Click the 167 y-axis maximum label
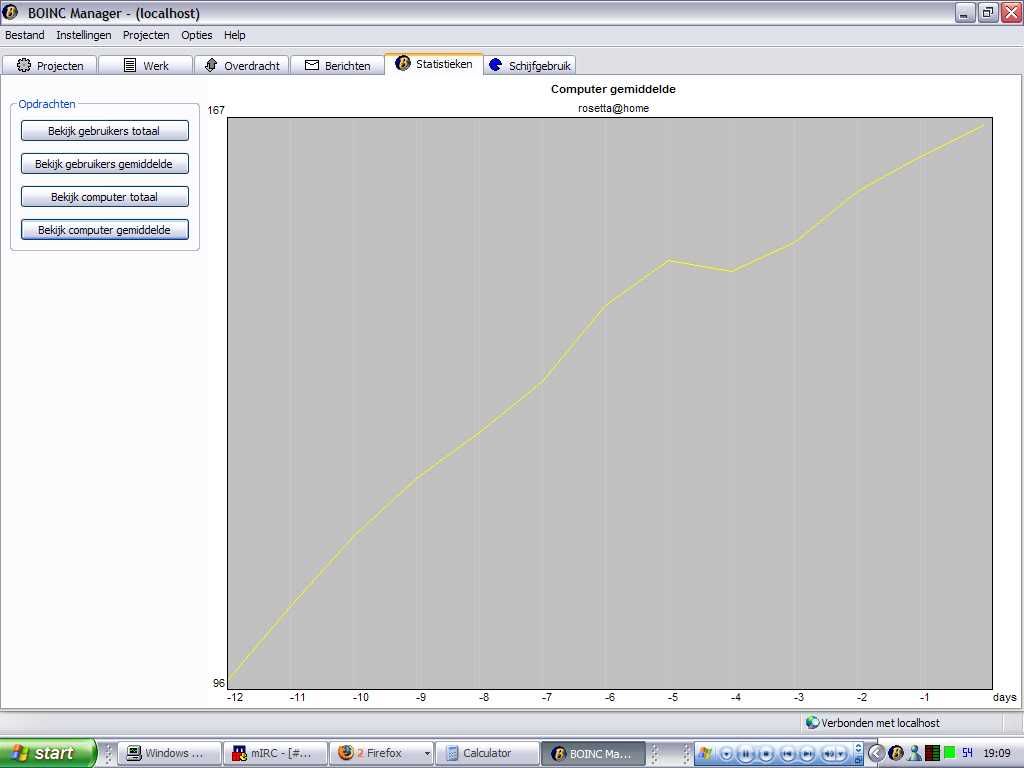The width and height of the screenshot is (1024, 768). tap(216, 110)
